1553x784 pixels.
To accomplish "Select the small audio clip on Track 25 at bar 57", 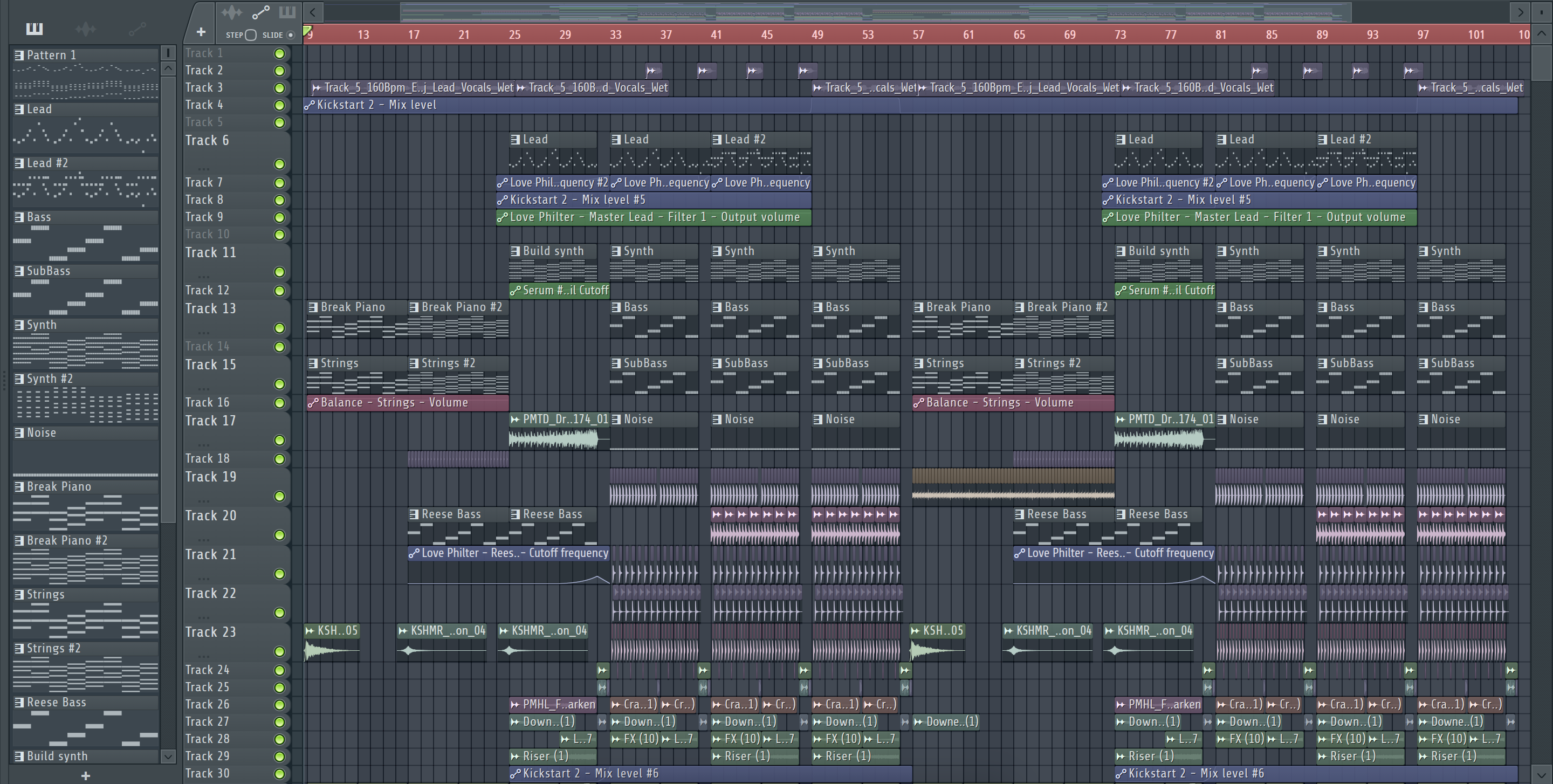I will [905, 687].
